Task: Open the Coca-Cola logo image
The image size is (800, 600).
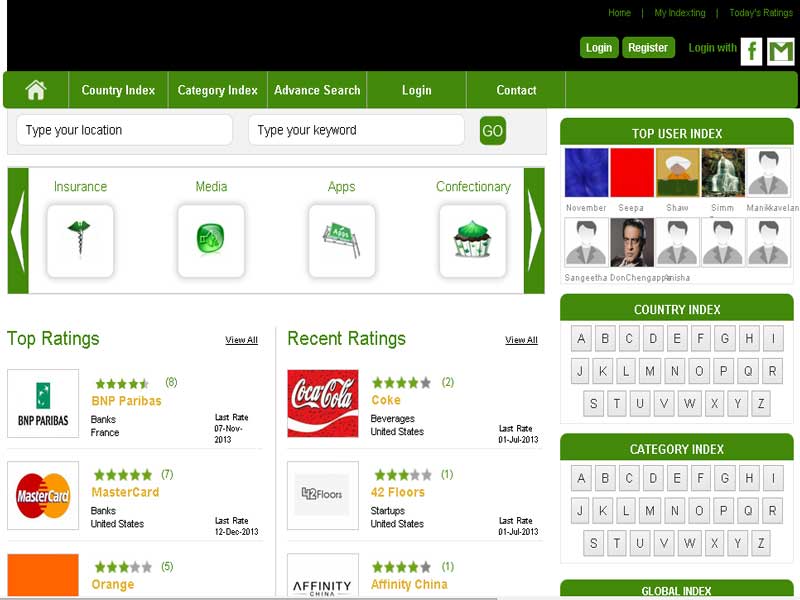Action: (323, 404)
